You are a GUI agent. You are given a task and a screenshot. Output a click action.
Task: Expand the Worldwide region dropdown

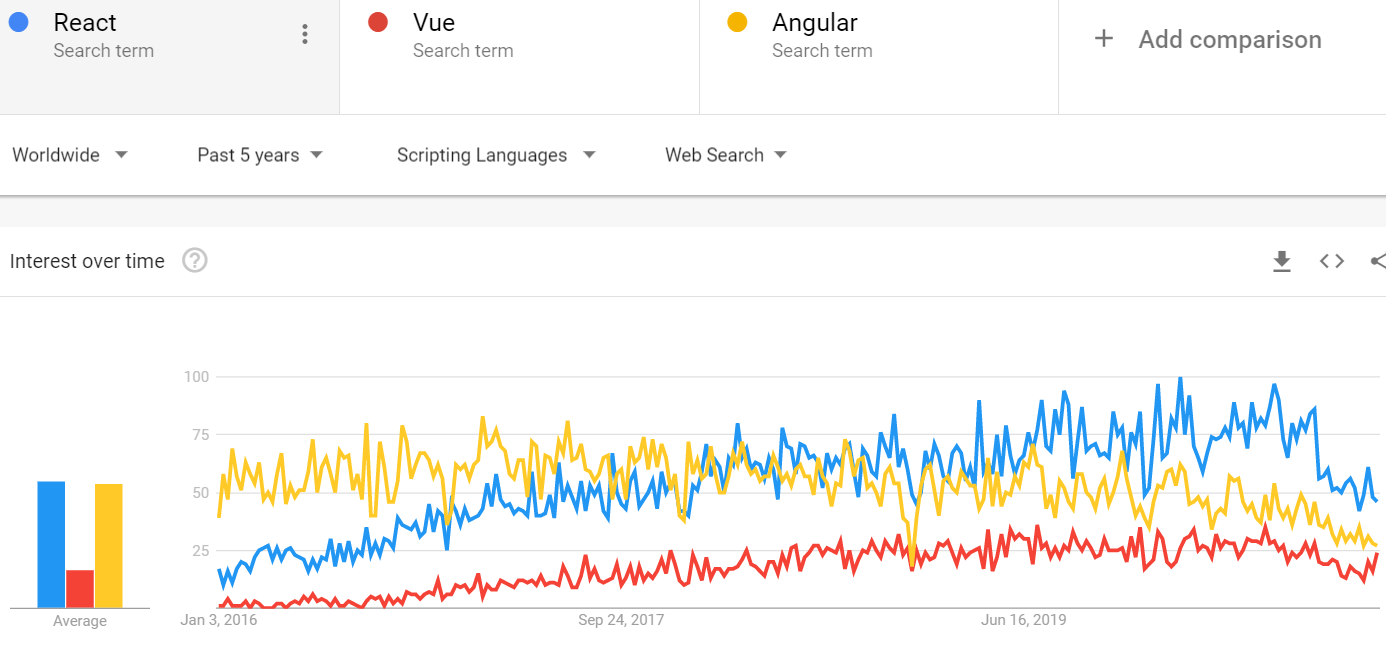pos(70,155)
